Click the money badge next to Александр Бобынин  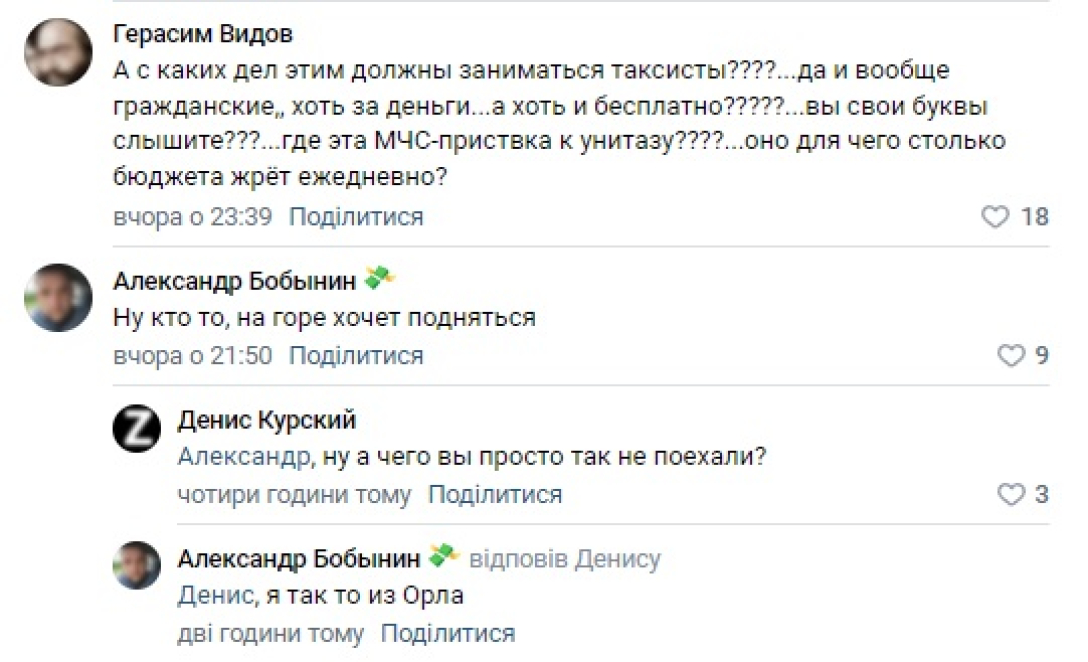point(378,276)
